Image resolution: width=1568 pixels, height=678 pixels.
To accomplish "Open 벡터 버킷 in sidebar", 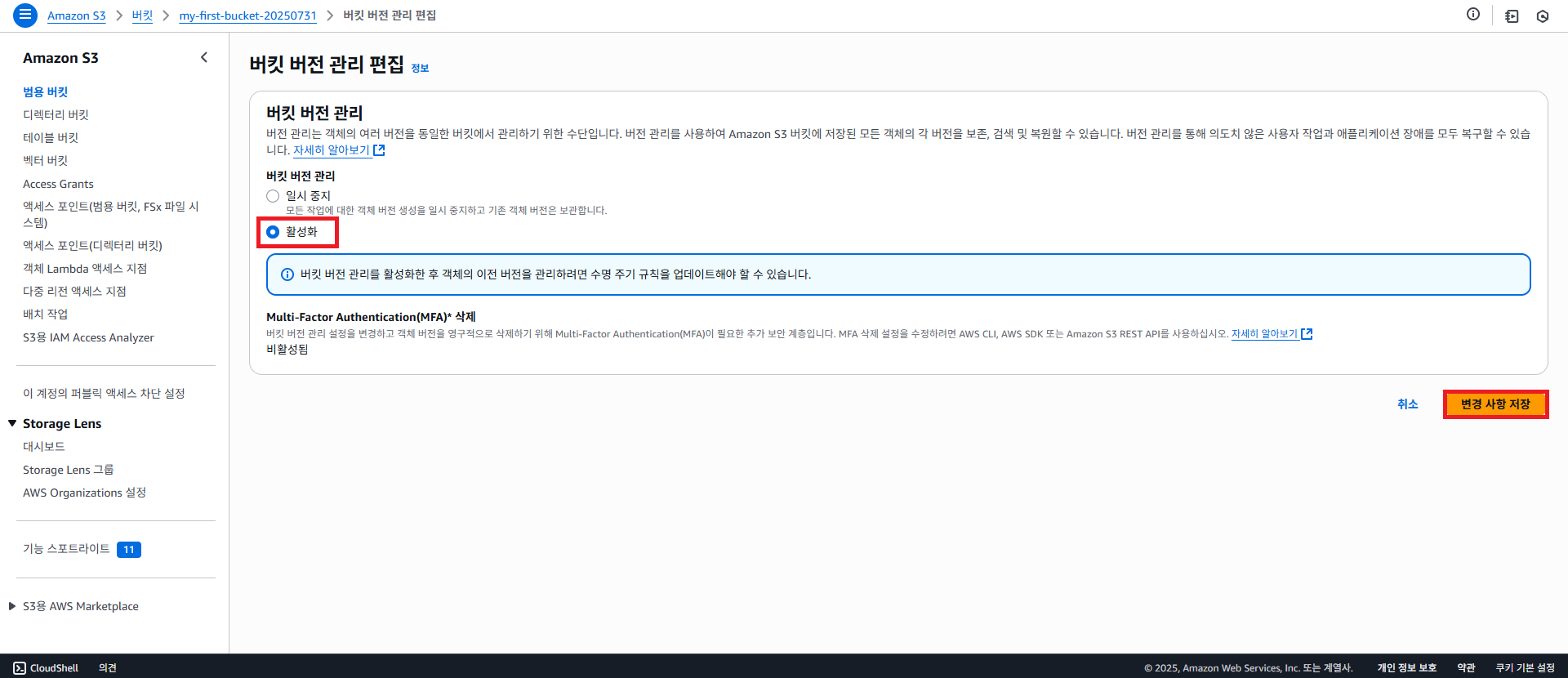I will point(46,160).
